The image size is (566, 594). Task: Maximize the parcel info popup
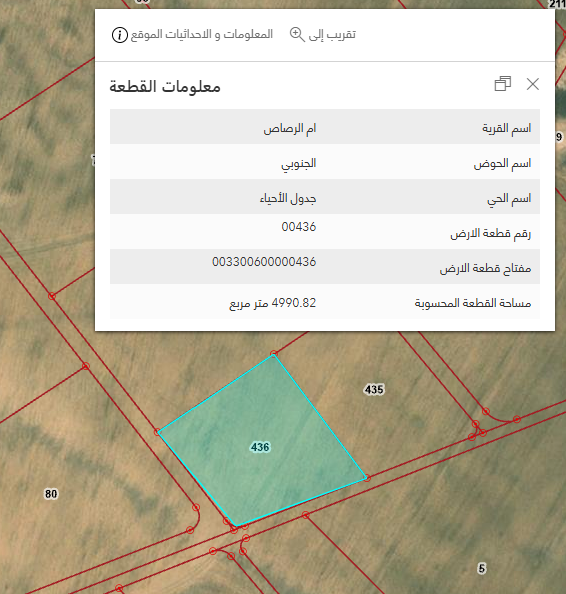click(503, 84)
